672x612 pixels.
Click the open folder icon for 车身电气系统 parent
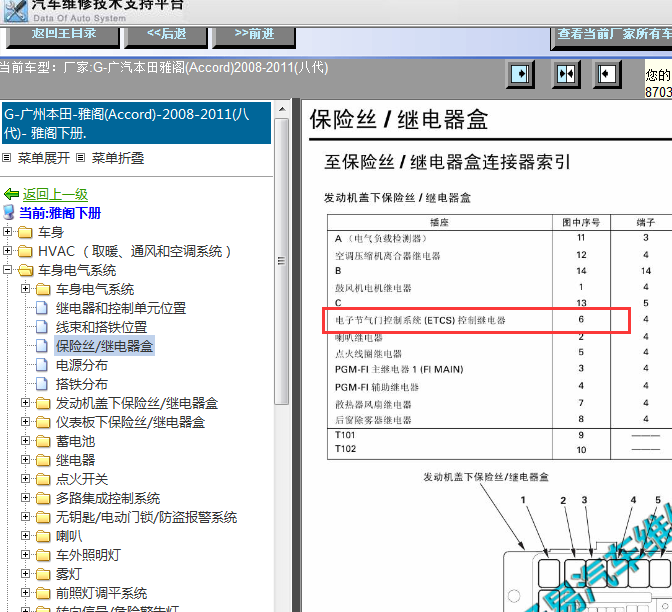[x=26, y=270]
